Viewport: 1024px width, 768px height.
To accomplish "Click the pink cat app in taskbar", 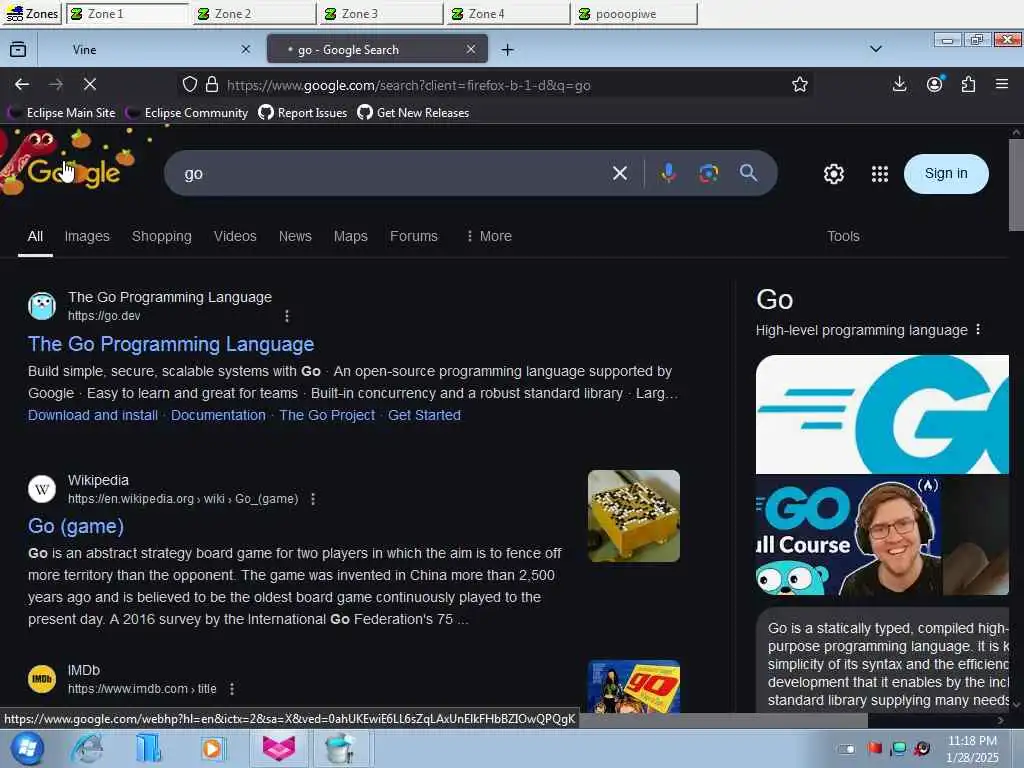I will click(x=279, y=748).
